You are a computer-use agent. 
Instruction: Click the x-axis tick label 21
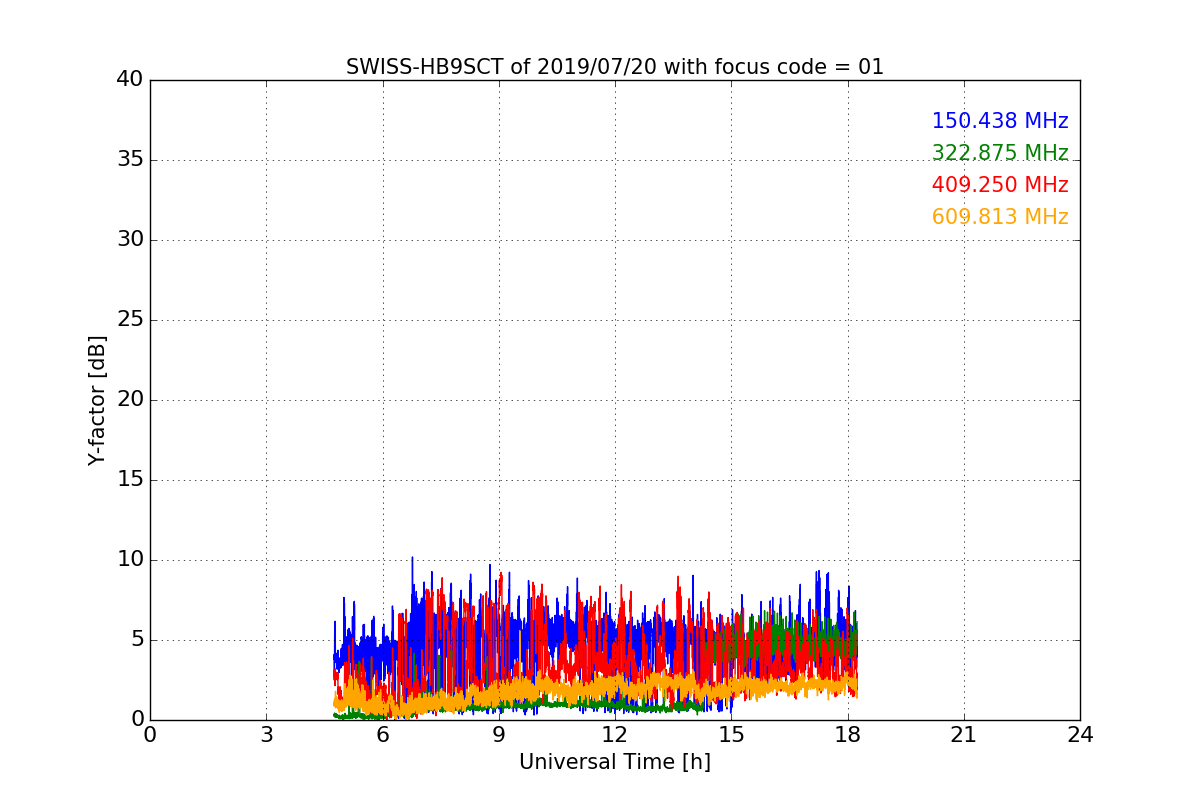coord(964,735)
